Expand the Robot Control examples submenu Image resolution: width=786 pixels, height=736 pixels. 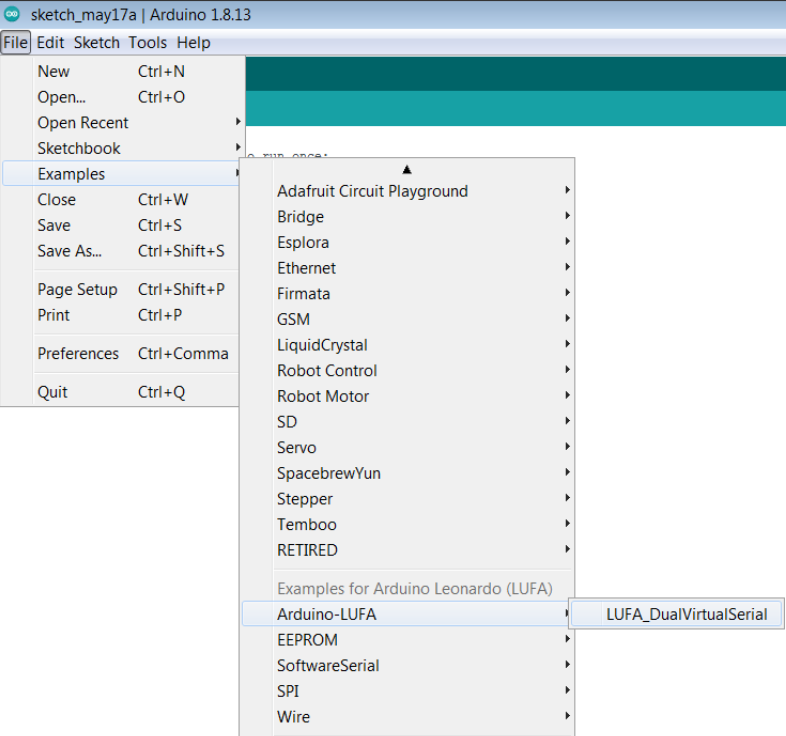coord(407,371)
